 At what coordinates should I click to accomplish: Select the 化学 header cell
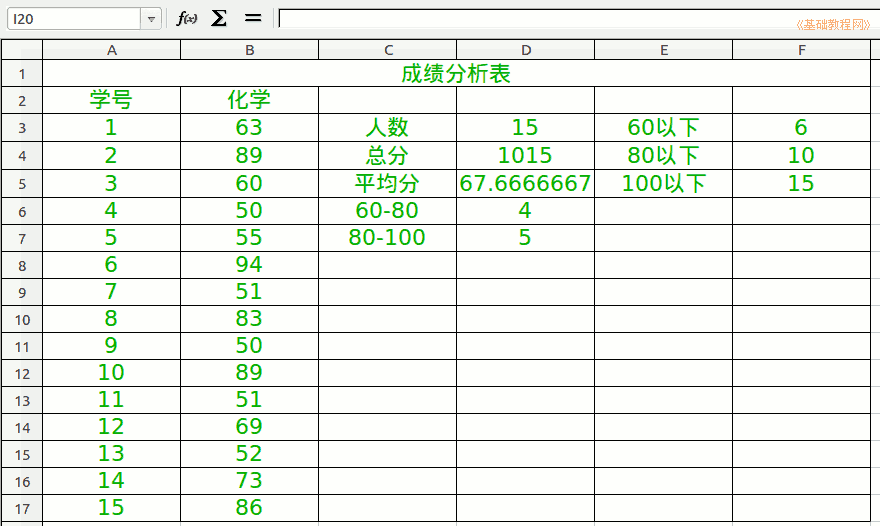(250, 100)
